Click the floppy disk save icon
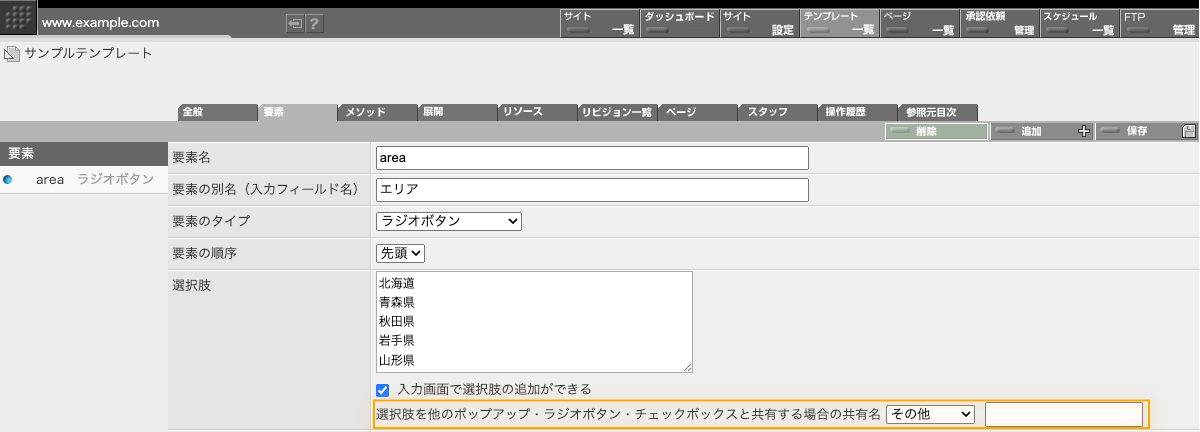 click(x=1188, y=131)
